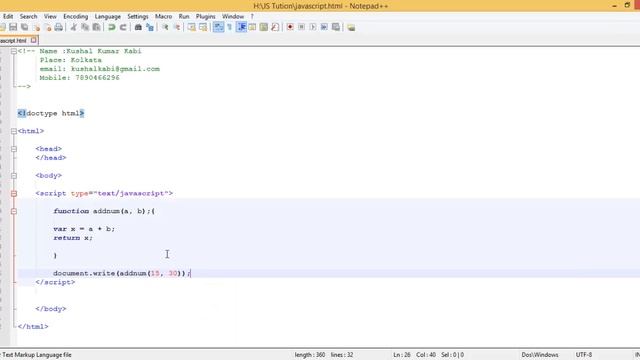
Task: Open the Plugins menu
Action: point(205,16)
